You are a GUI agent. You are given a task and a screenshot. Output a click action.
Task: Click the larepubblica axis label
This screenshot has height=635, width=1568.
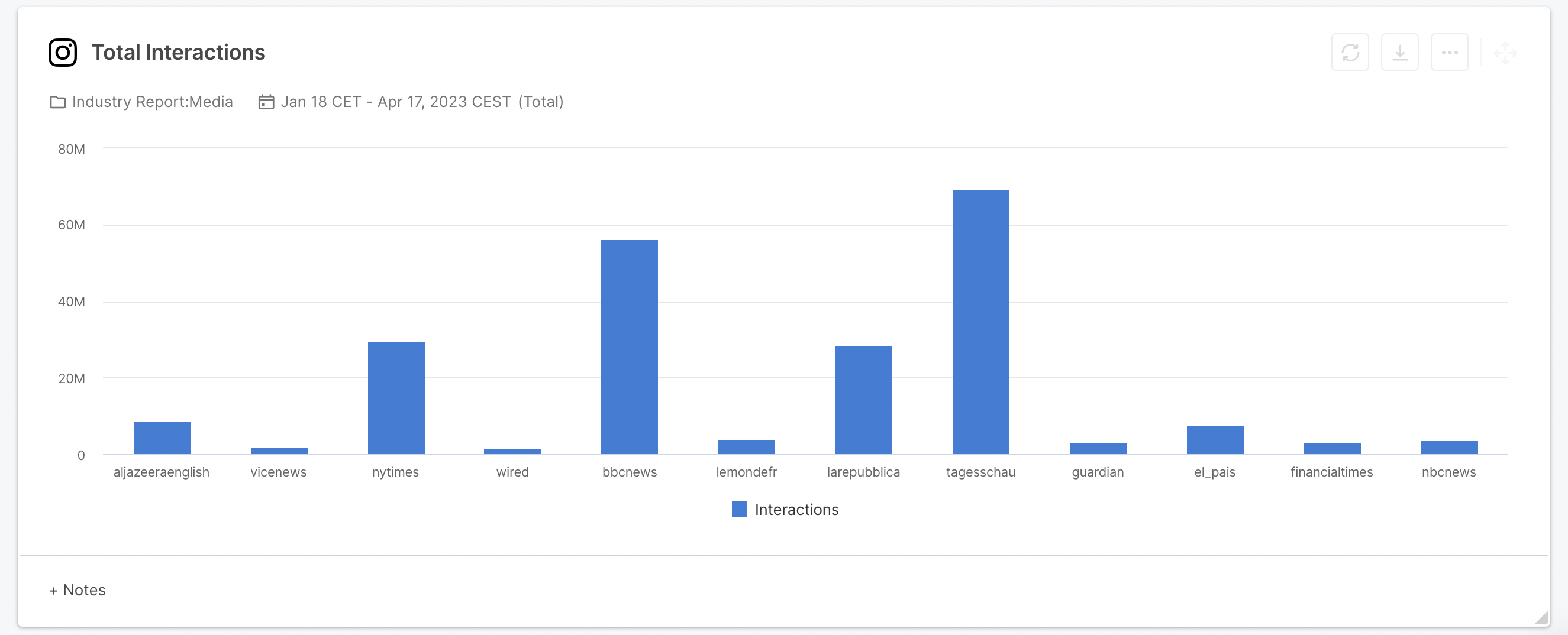click(x=863, y=472)
